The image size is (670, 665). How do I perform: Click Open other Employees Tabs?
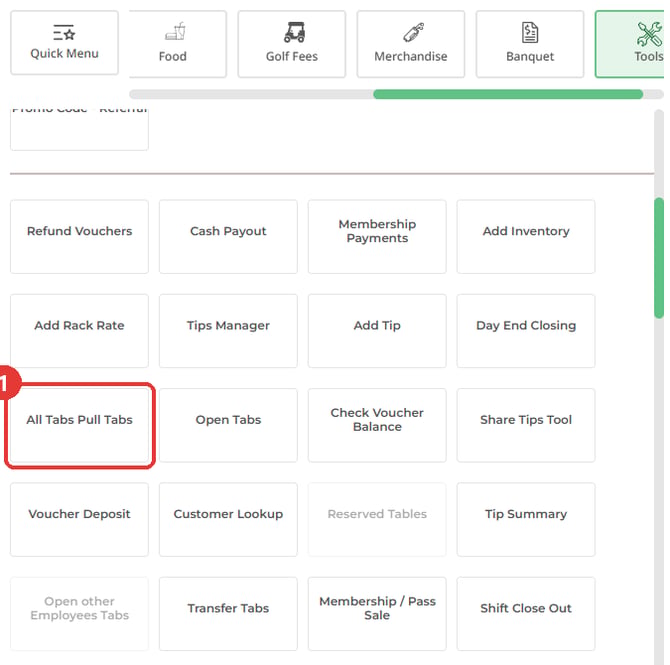coord(79,614)
